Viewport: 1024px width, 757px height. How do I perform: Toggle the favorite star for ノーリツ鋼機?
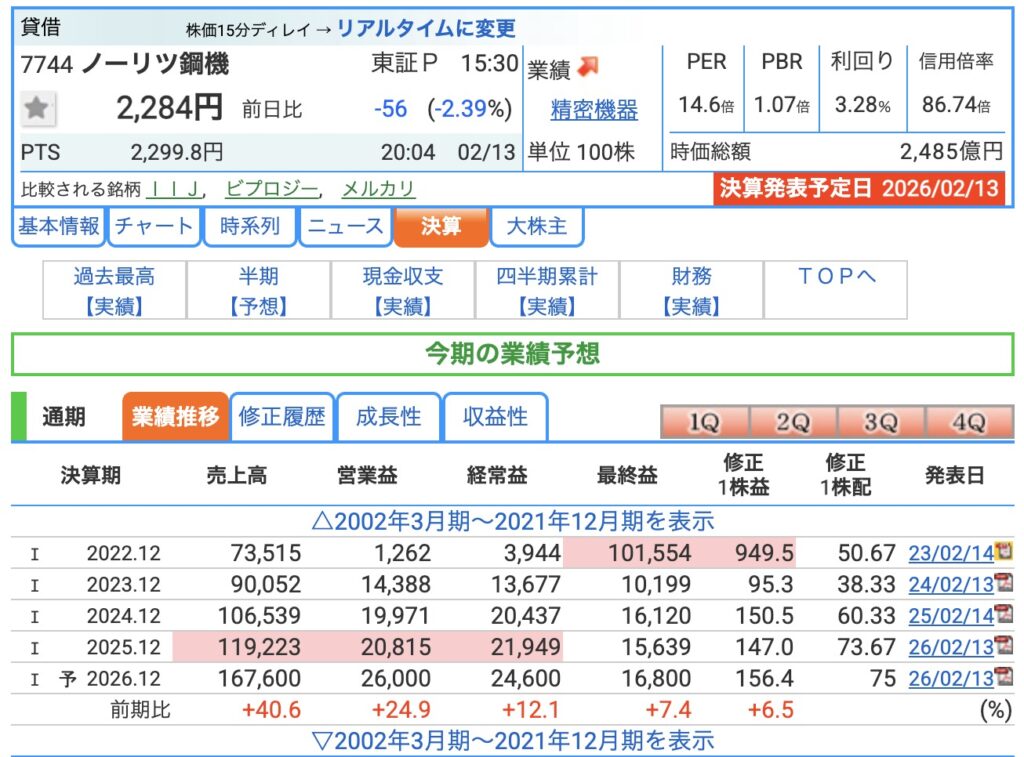(38, 109)
